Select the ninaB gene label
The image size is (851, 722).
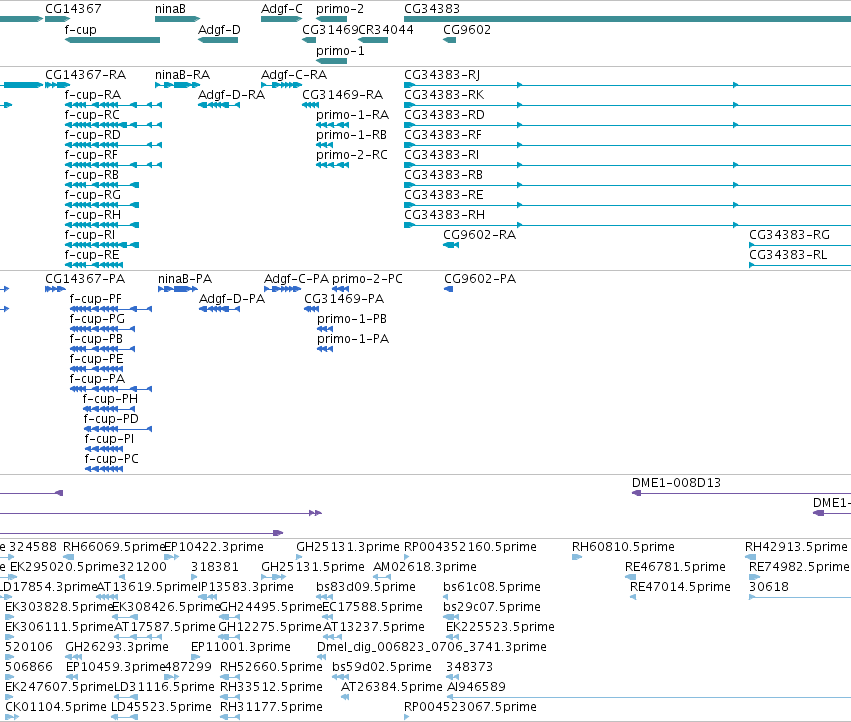(170, 9)
